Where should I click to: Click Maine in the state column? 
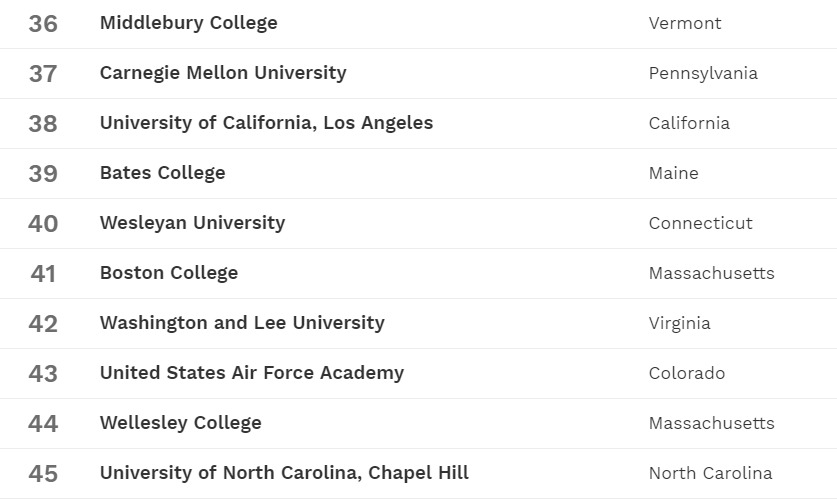click(x=673, y=173)
